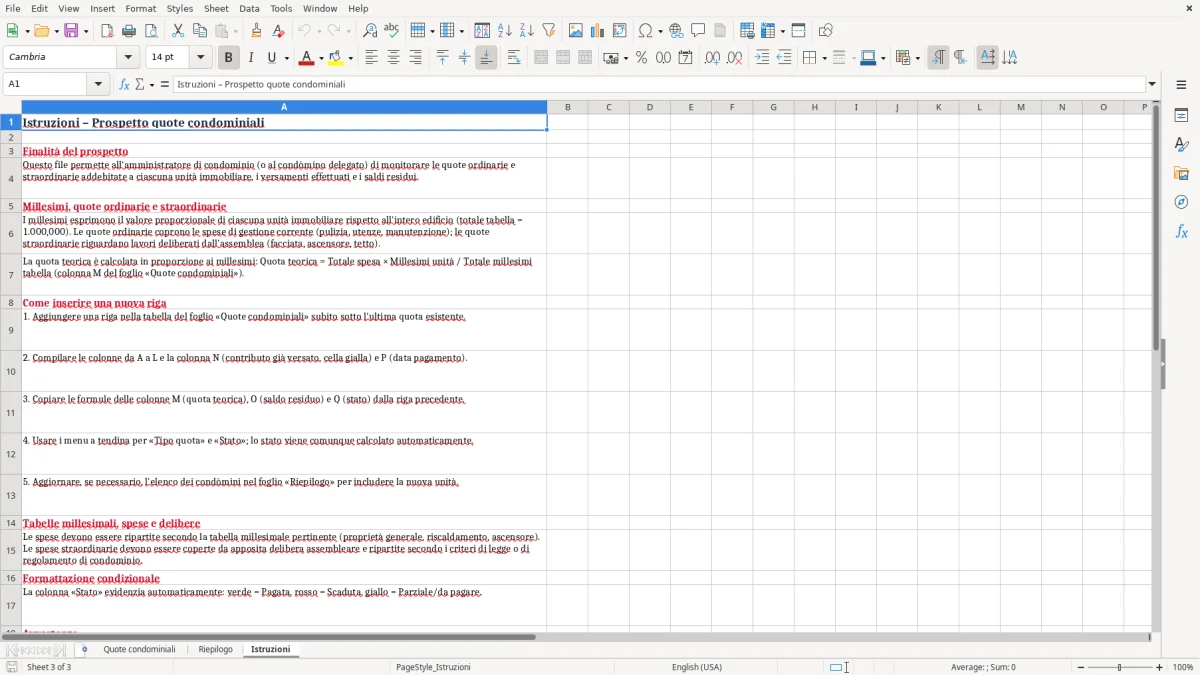Select row 8 header
This screenshot has height=675, width=1200.
[11, 303]
